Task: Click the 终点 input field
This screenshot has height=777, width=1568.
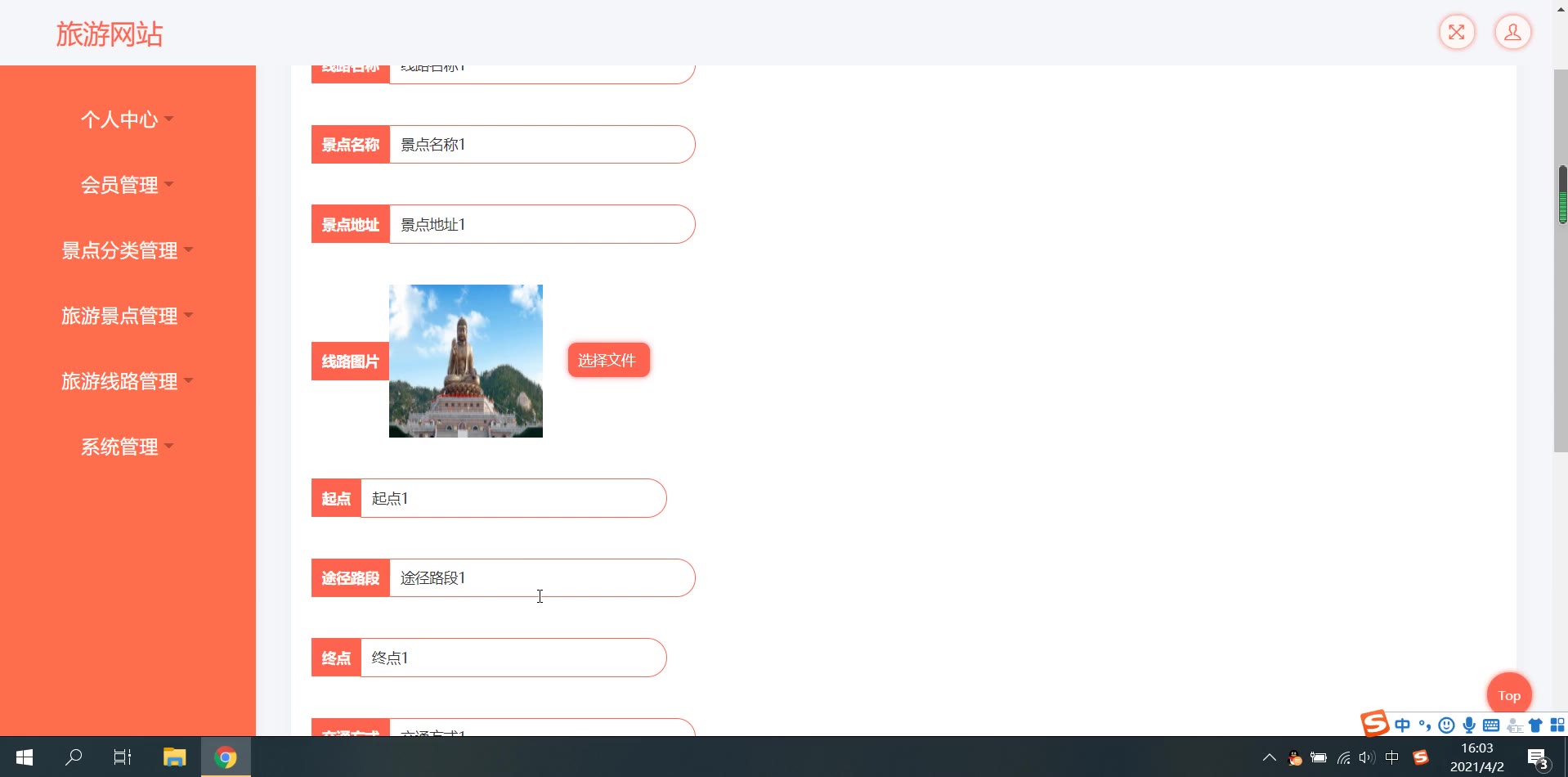Action: click(513, 658)
